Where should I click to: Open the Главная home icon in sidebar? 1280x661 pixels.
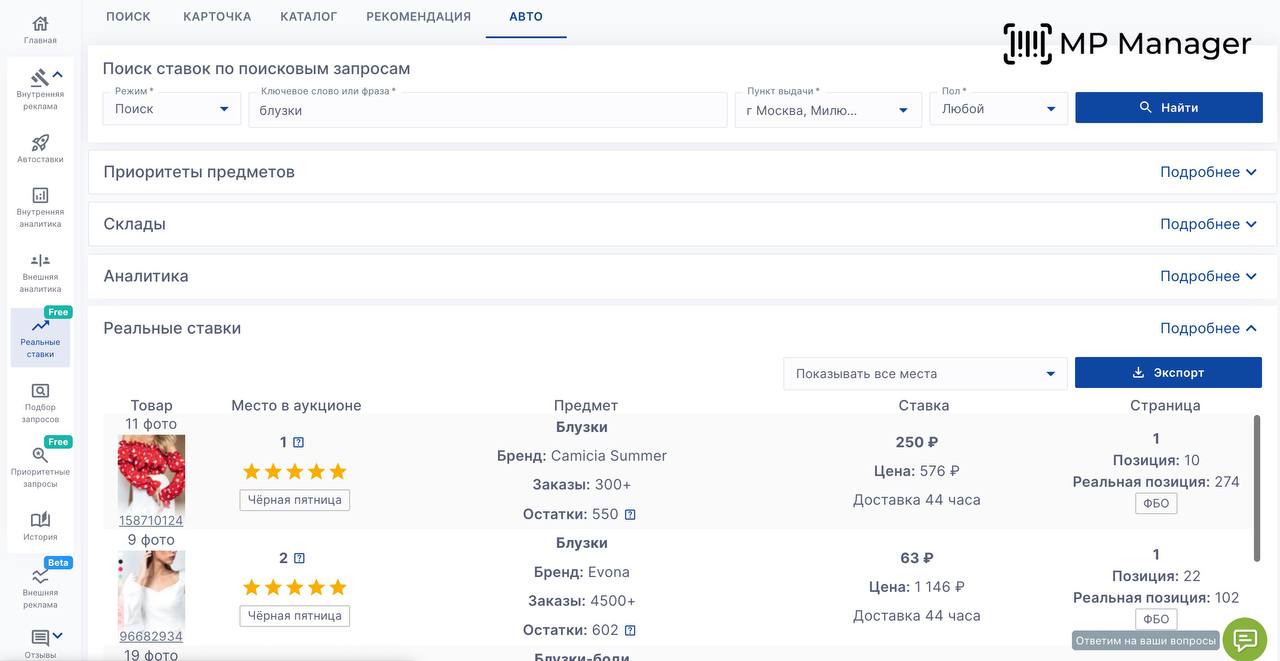[x=40, y=24]
